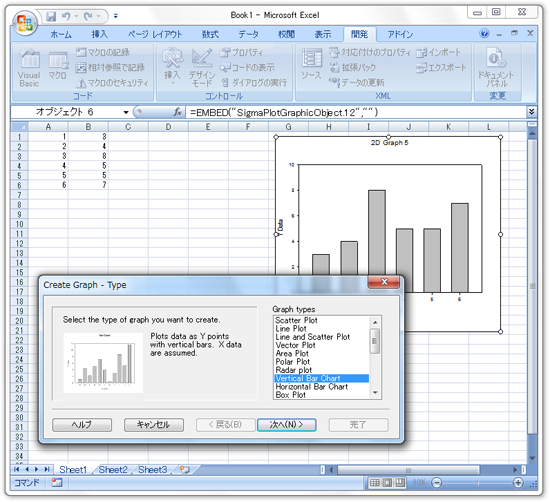Open the ホーム ribbon tab
The width and height of the screenshot is (550, 502).
(x=61, y=34)
